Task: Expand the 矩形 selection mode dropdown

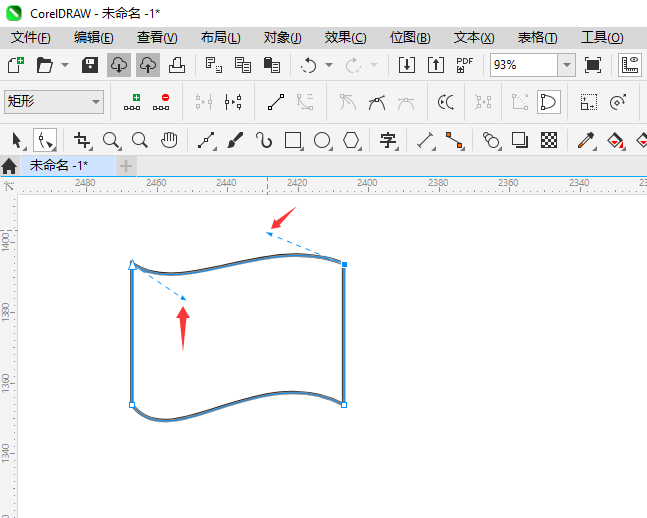Action: point(54,102)
